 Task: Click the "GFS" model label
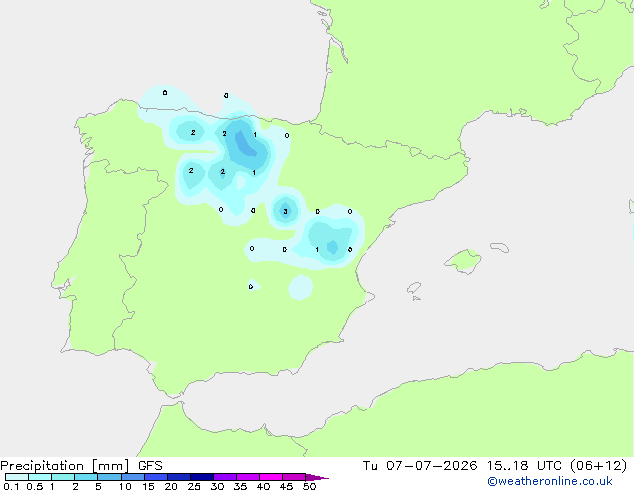pyautogui.click(x=150, y=466)
